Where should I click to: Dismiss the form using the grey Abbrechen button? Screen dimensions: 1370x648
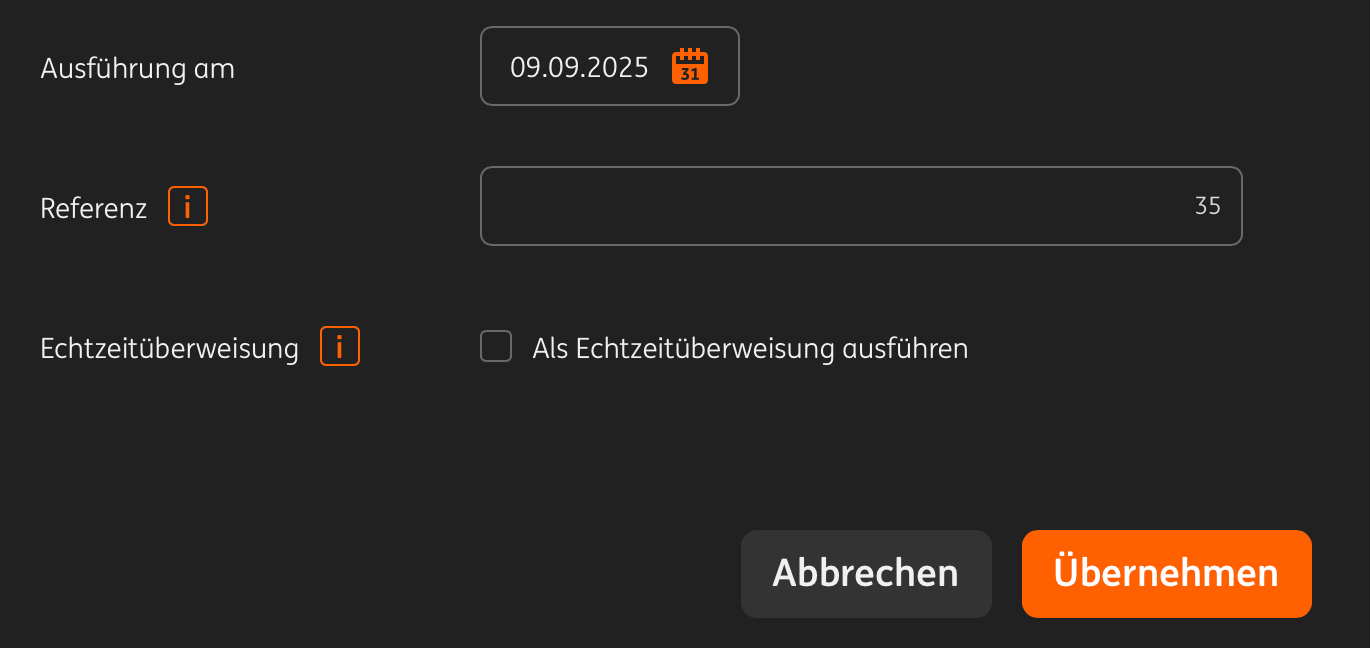[866, 574]
